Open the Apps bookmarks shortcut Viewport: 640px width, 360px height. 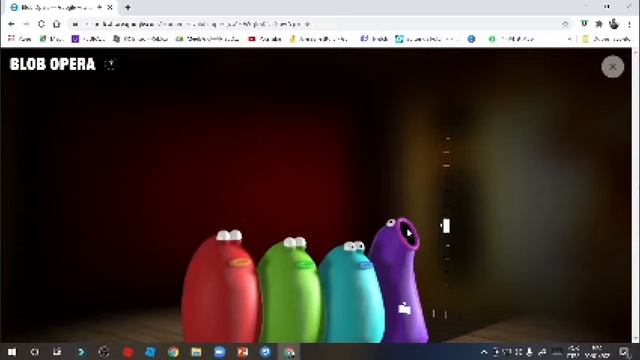[20, 39]
